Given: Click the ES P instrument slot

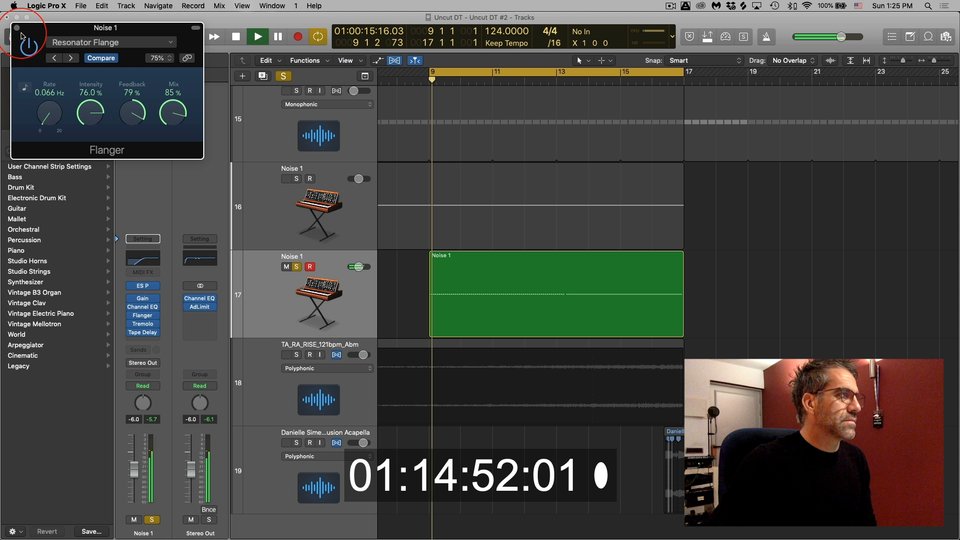Looking at the screenshot, I should pyautogui.click(x=143, y=285).
